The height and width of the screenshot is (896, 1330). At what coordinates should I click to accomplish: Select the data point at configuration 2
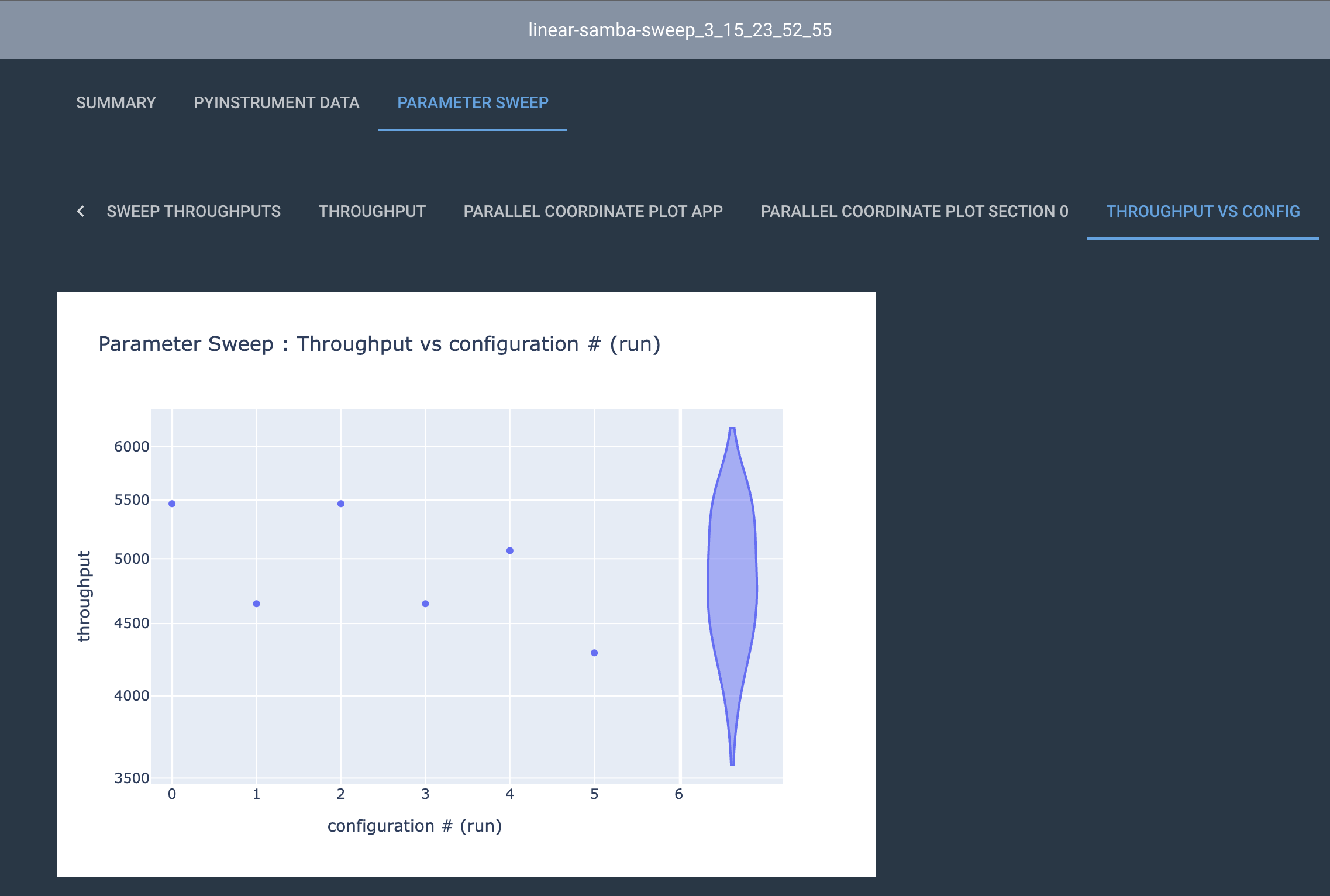point(340,502)
